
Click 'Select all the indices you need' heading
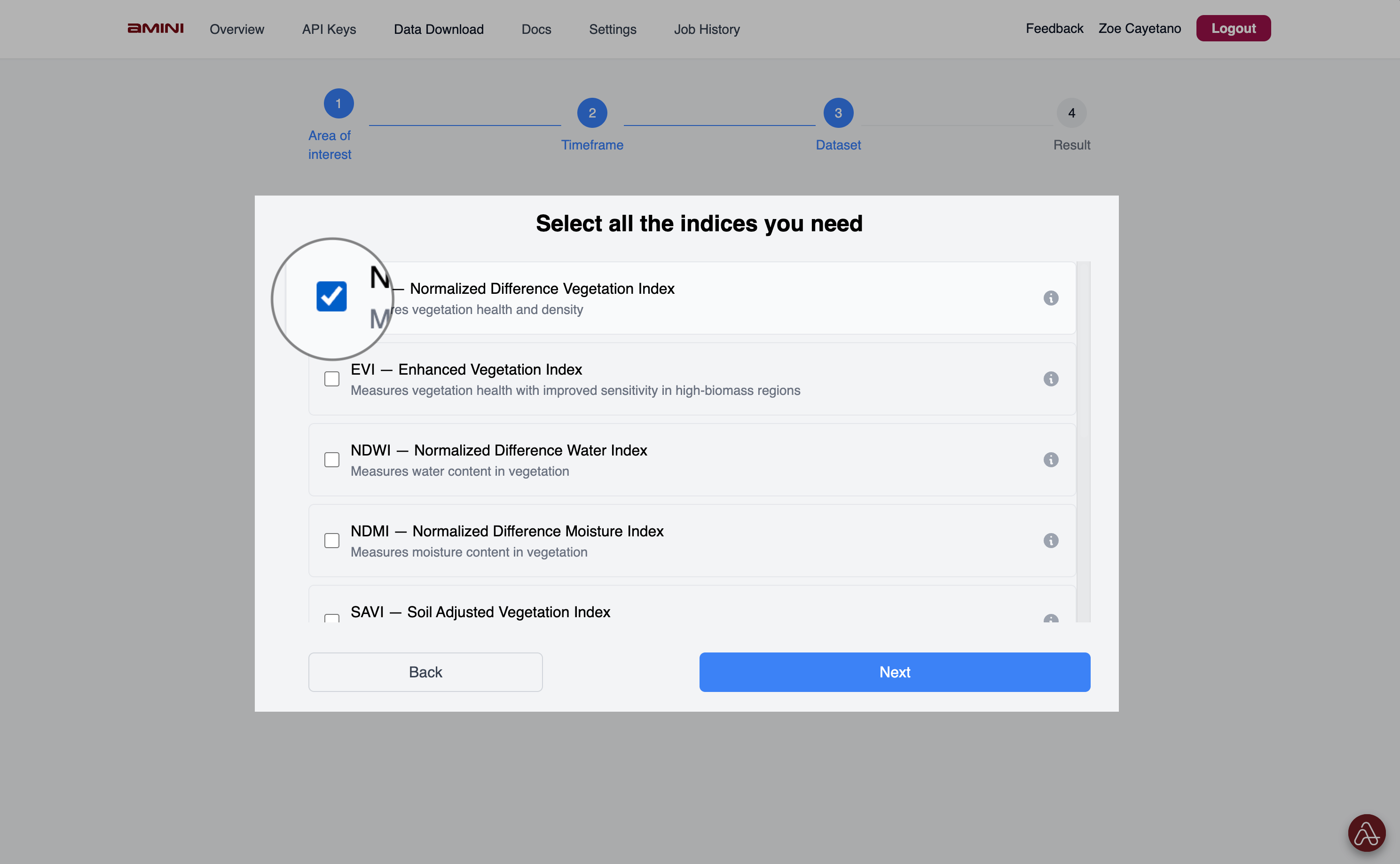click(x=699, y=223)
